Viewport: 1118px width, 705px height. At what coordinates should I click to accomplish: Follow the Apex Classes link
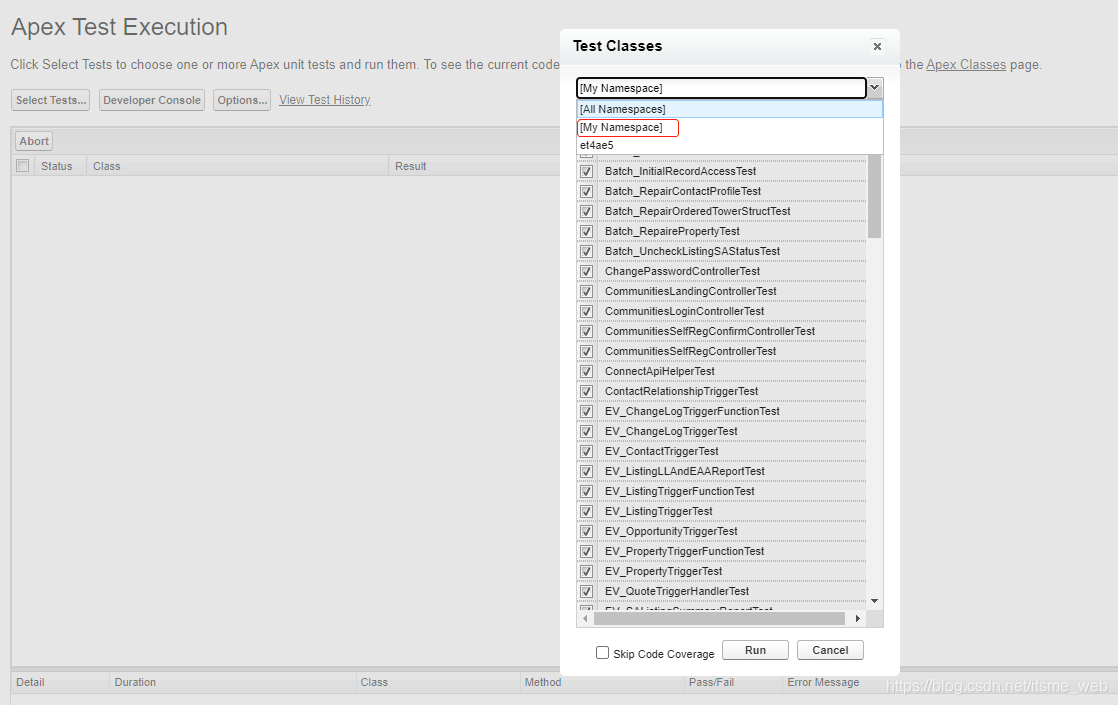click(966, 64)
